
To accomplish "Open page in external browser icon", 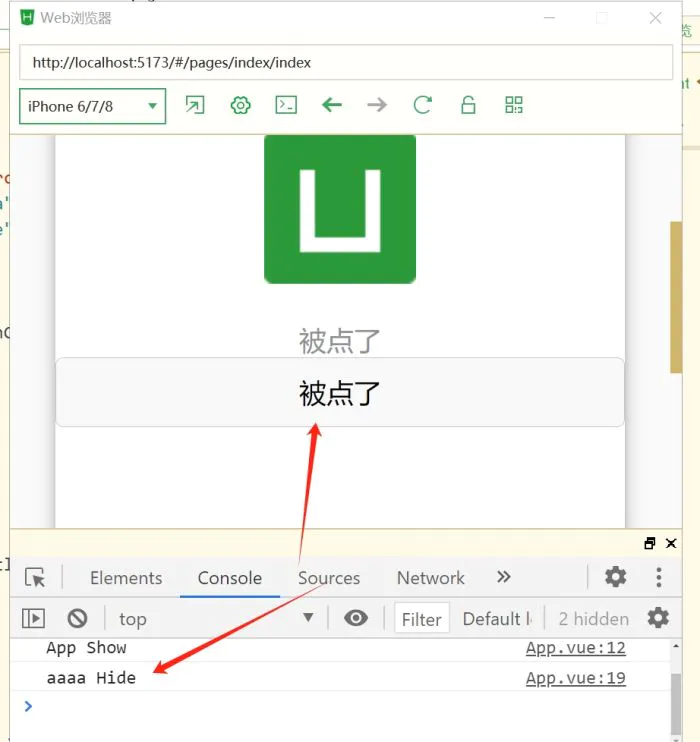I will [195, 105].
